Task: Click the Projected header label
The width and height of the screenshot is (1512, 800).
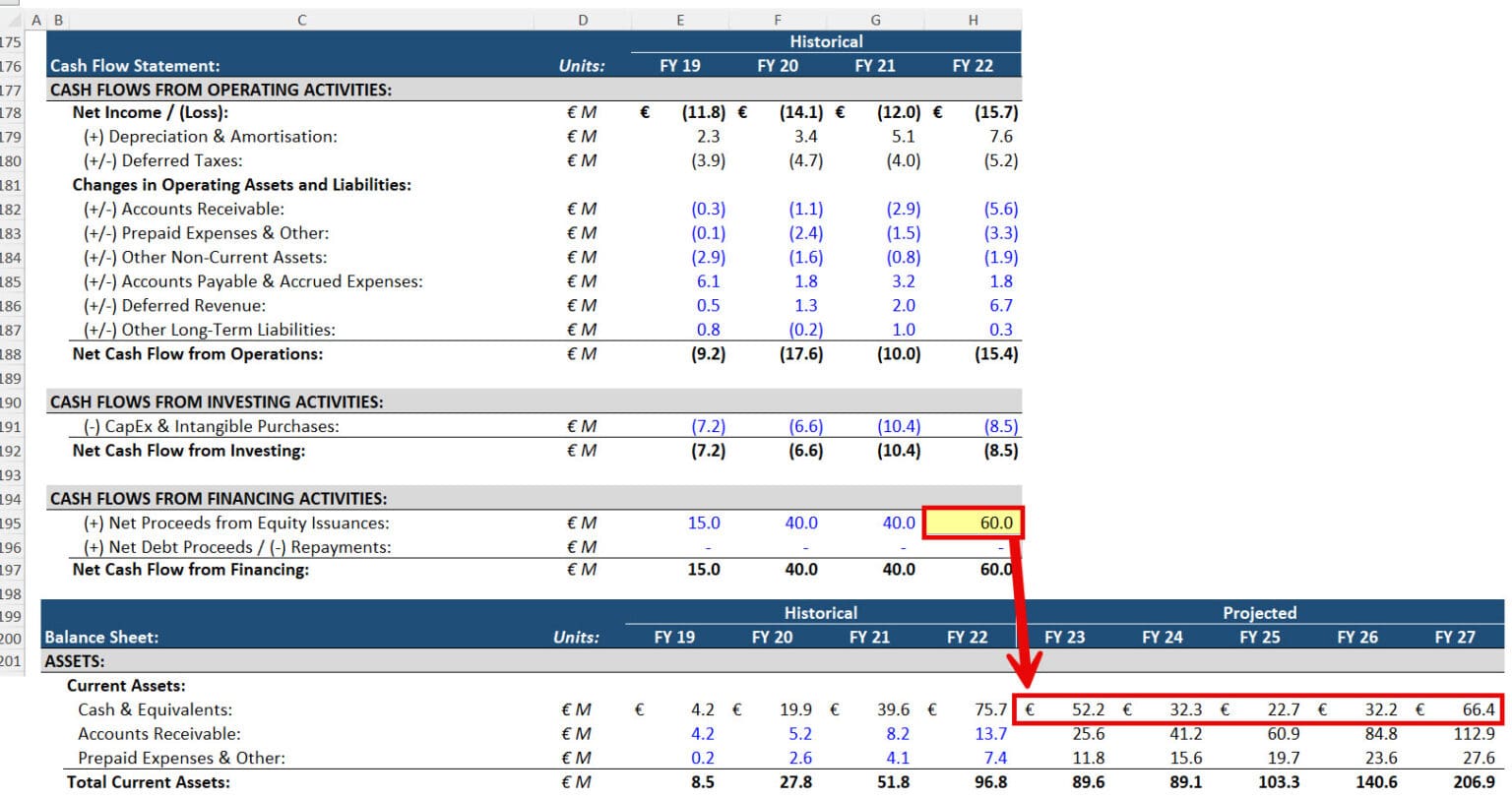Action: pos(1259,612)
